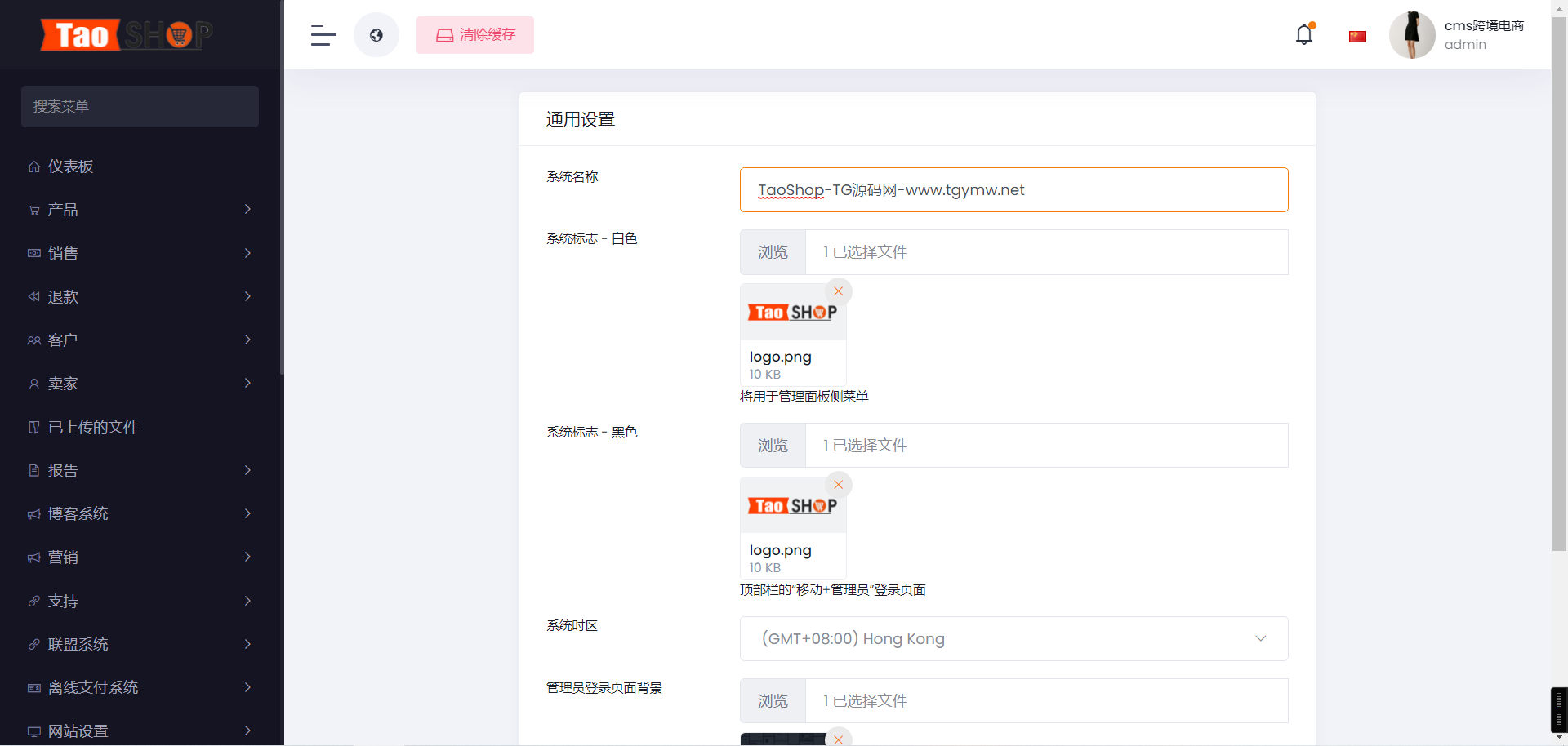Click the chevron arrow beside 报告

[x=247, y=470]
